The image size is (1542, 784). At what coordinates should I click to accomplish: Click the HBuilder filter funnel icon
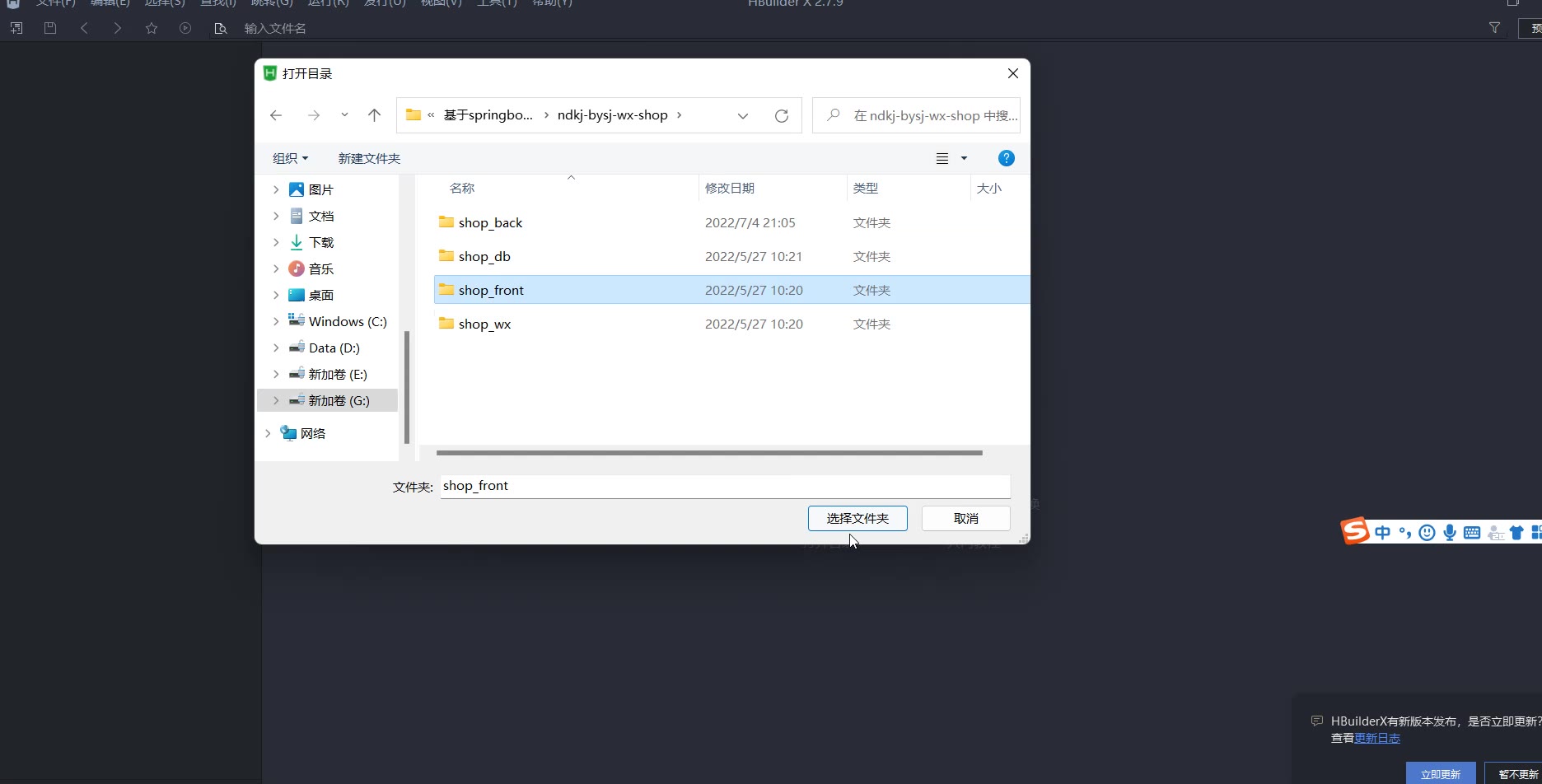1494,28
